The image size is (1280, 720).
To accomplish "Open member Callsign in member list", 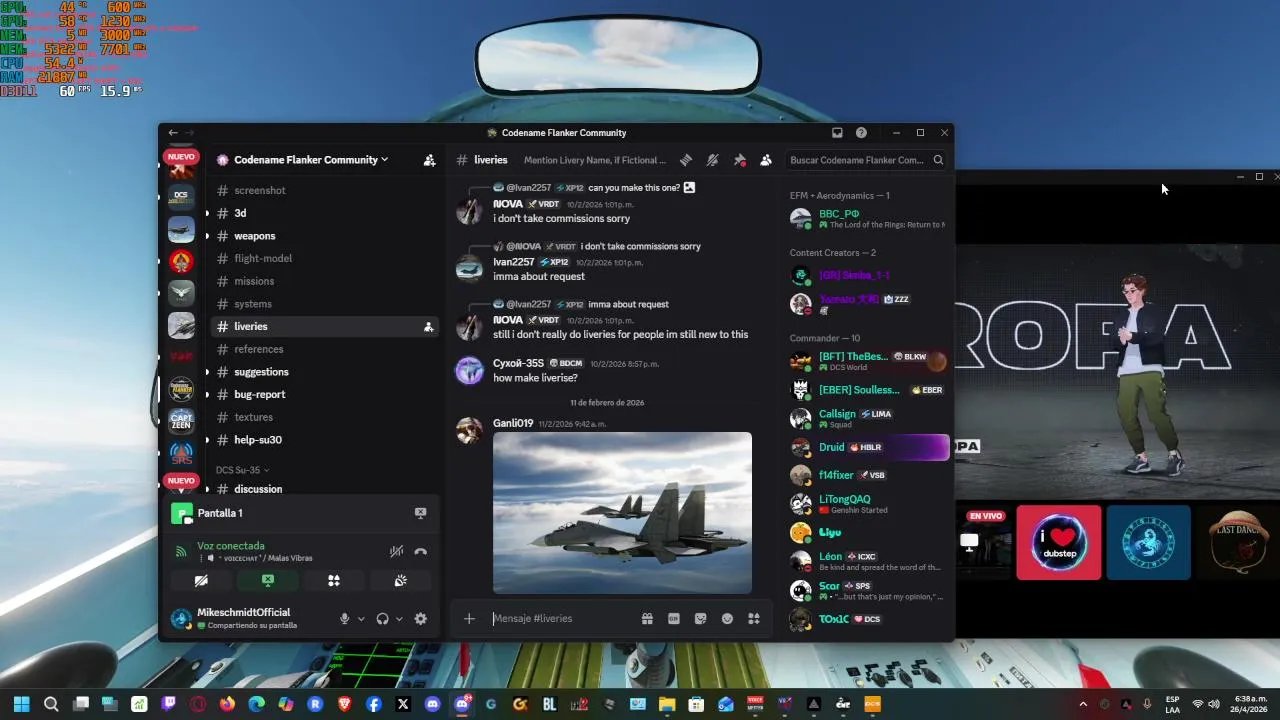I will coord(866,418).
